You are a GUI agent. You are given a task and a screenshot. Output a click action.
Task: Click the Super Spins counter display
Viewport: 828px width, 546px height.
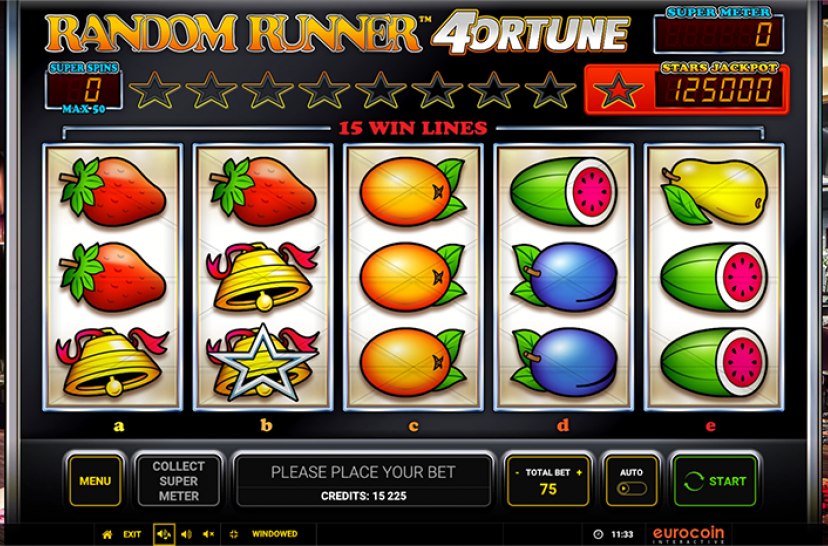pos(84,90)
